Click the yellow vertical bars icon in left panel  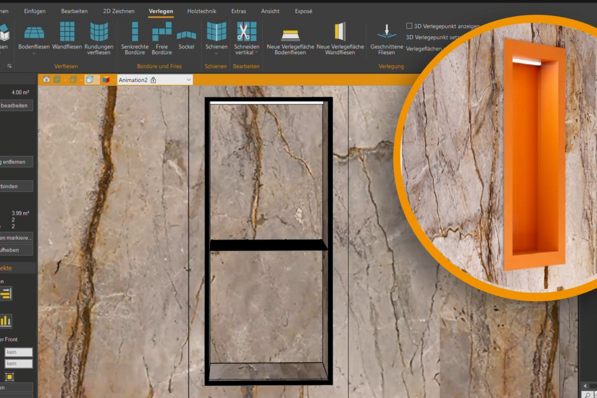[x=6, y=321]
